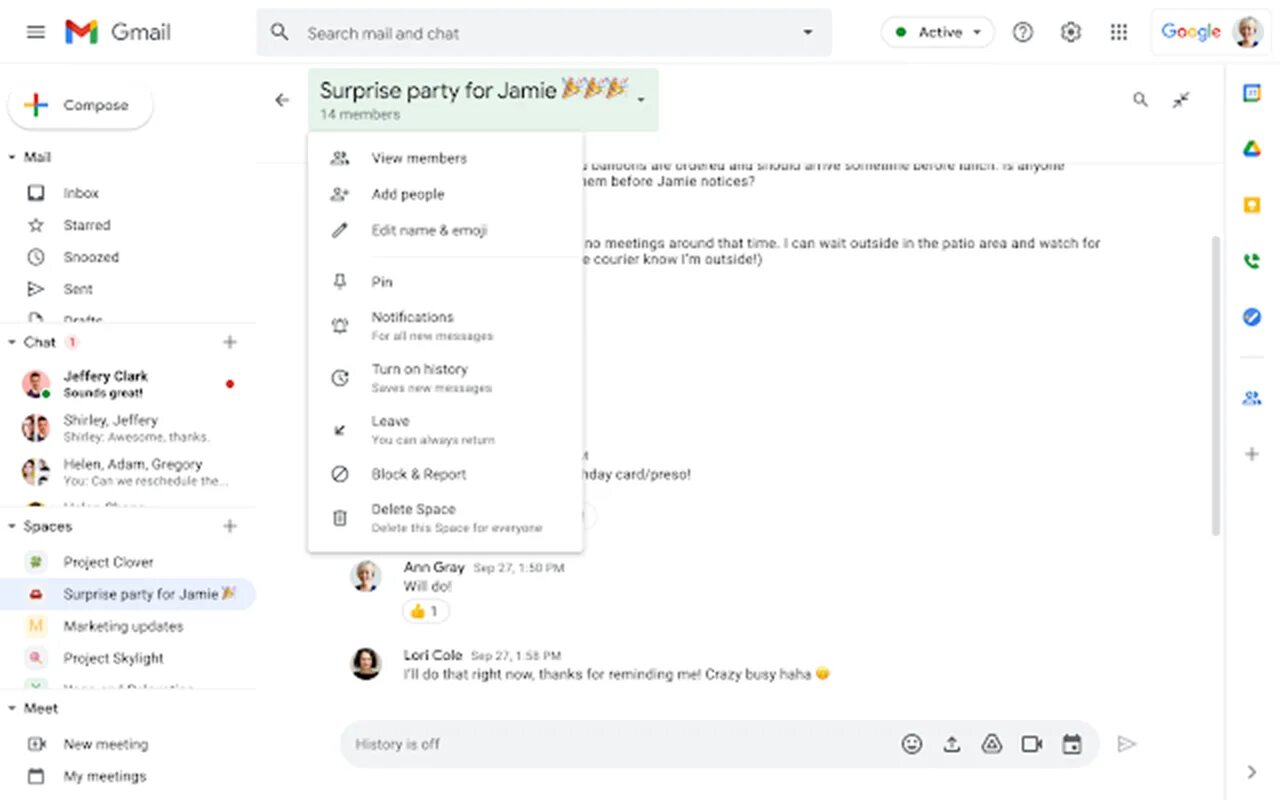This screenshot has height=800, width=1280.
Task: Select the upload file icon in message bar
Action: [x=951, y=744]
